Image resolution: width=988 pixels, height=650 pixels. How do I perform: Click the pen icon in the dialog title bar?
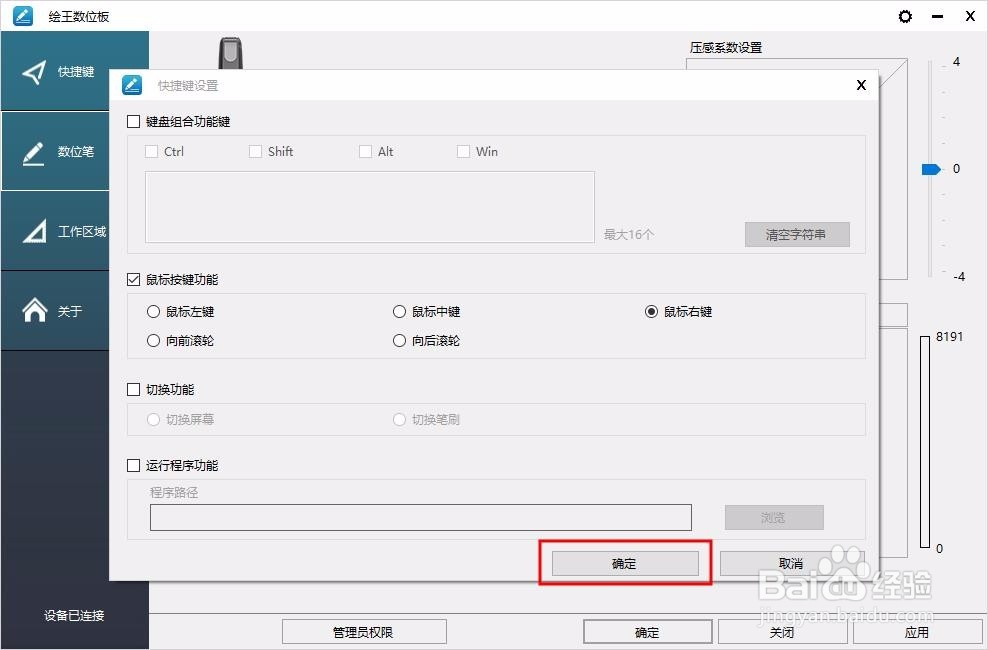click(131, 85)
